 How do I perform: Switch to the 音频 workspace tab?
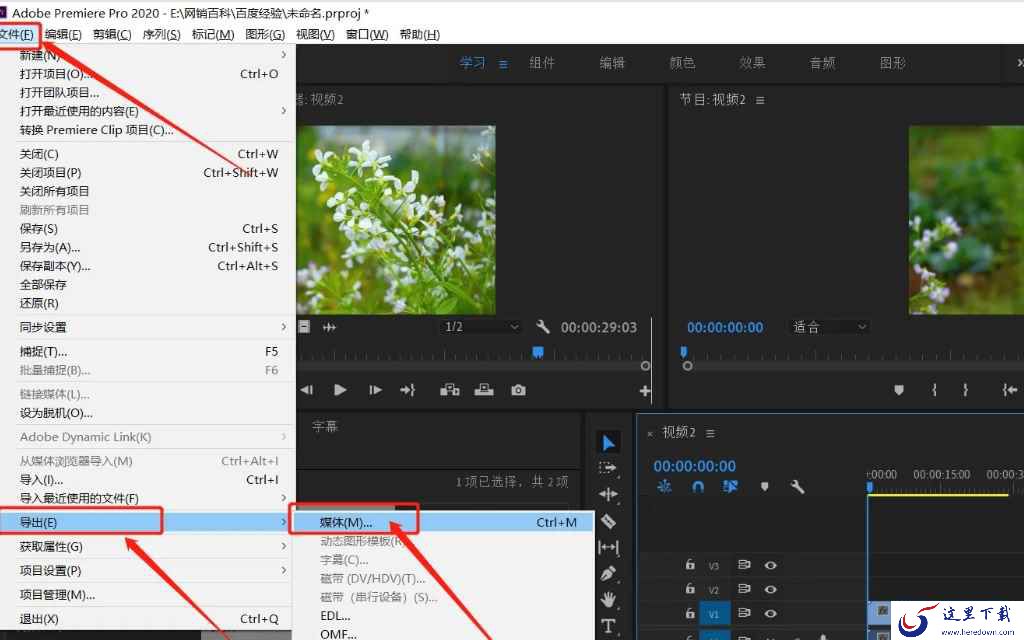(x=822, y=63)
